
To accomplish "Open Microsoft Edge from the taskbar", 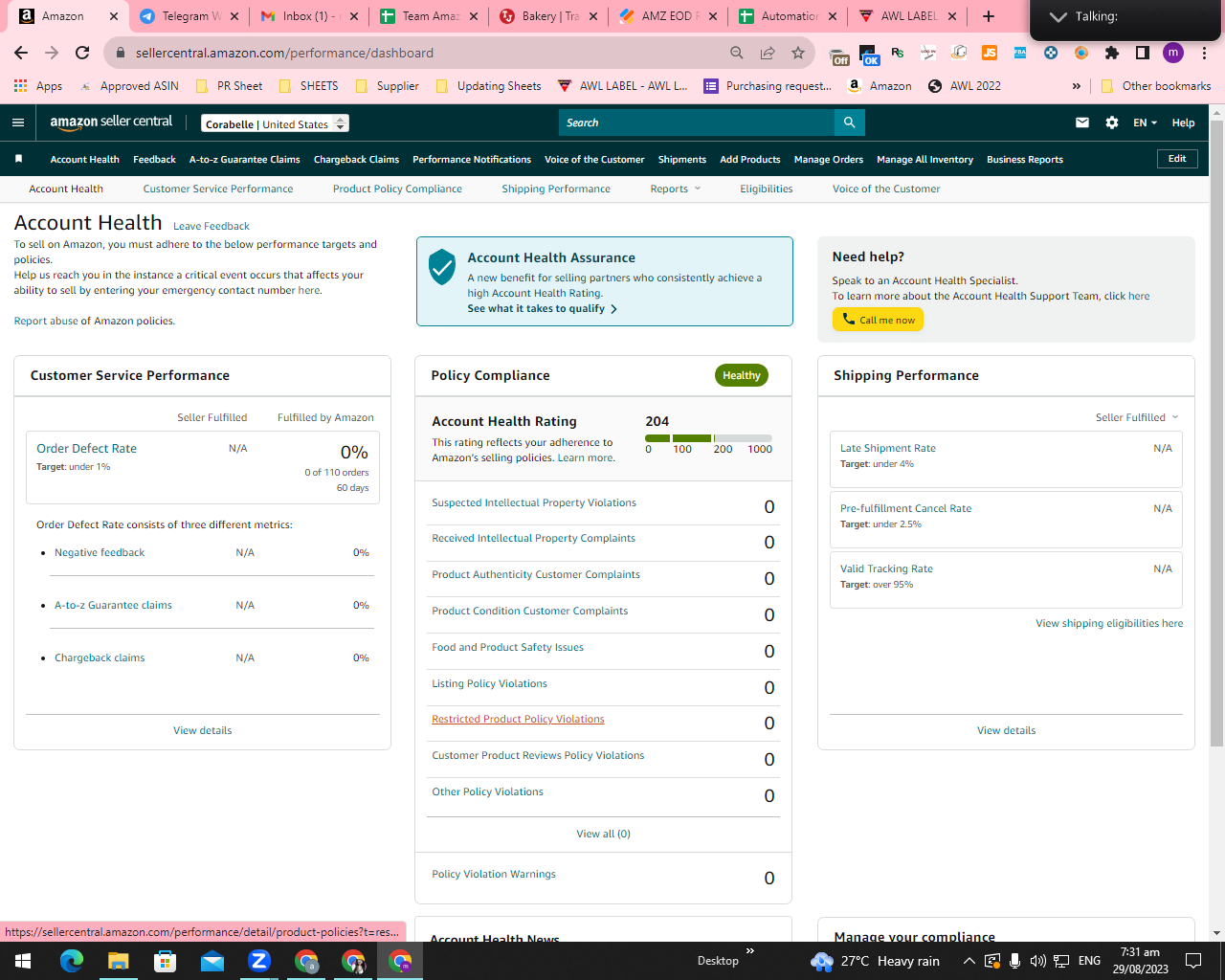I will click(72, 961).
